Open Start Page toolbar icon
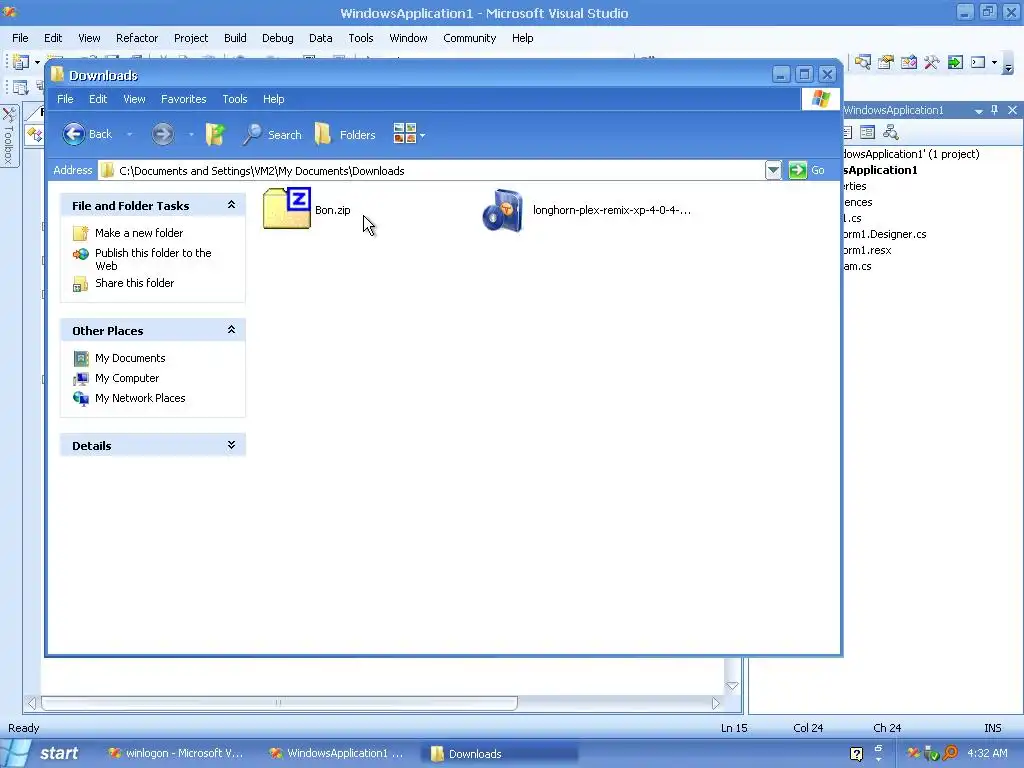The height and width of the screenshot is (768, 1024). point(955,63)
